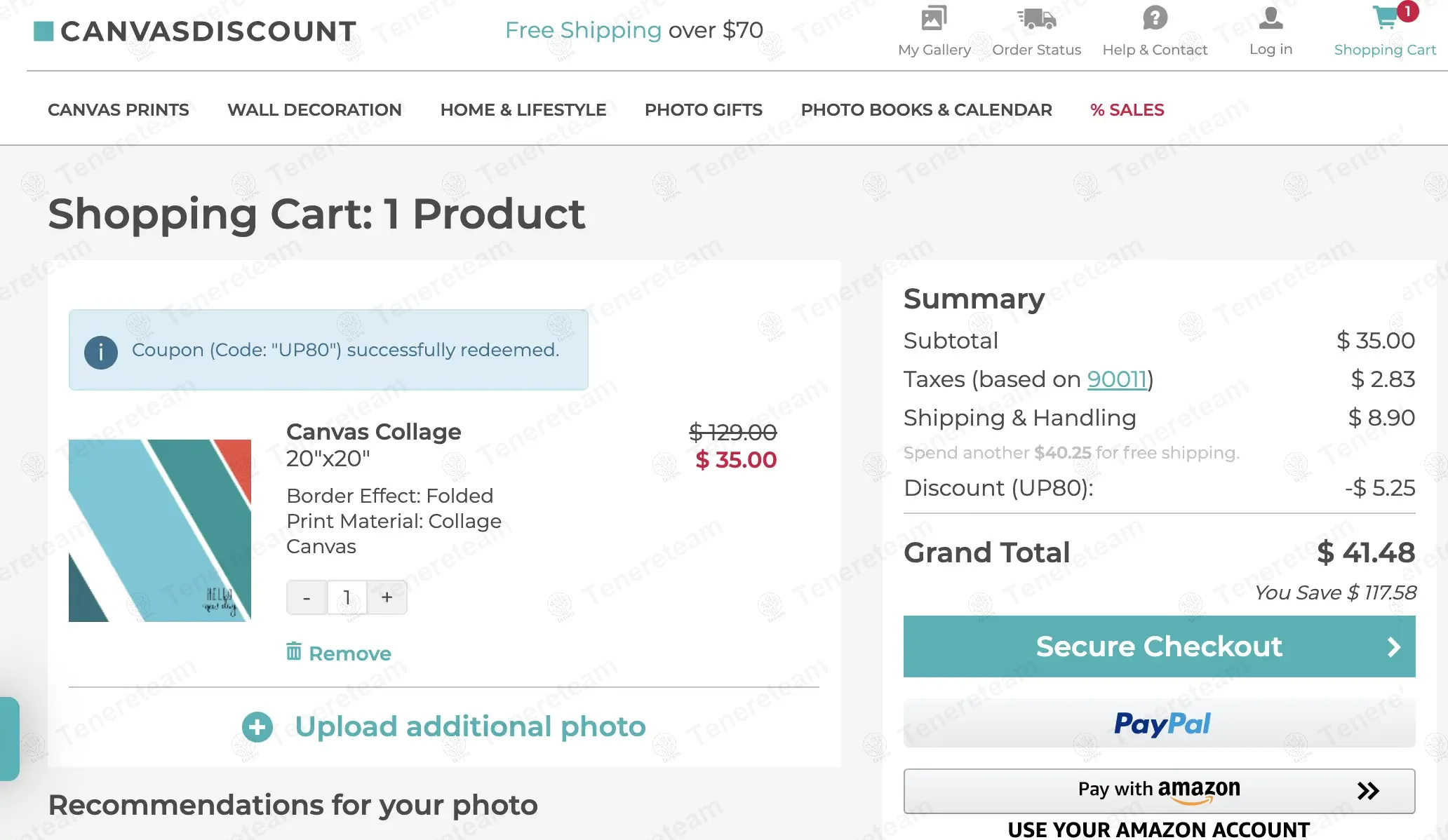
Task: Open the Canvas Collage product thumbnail
Action: click(160, 531)
